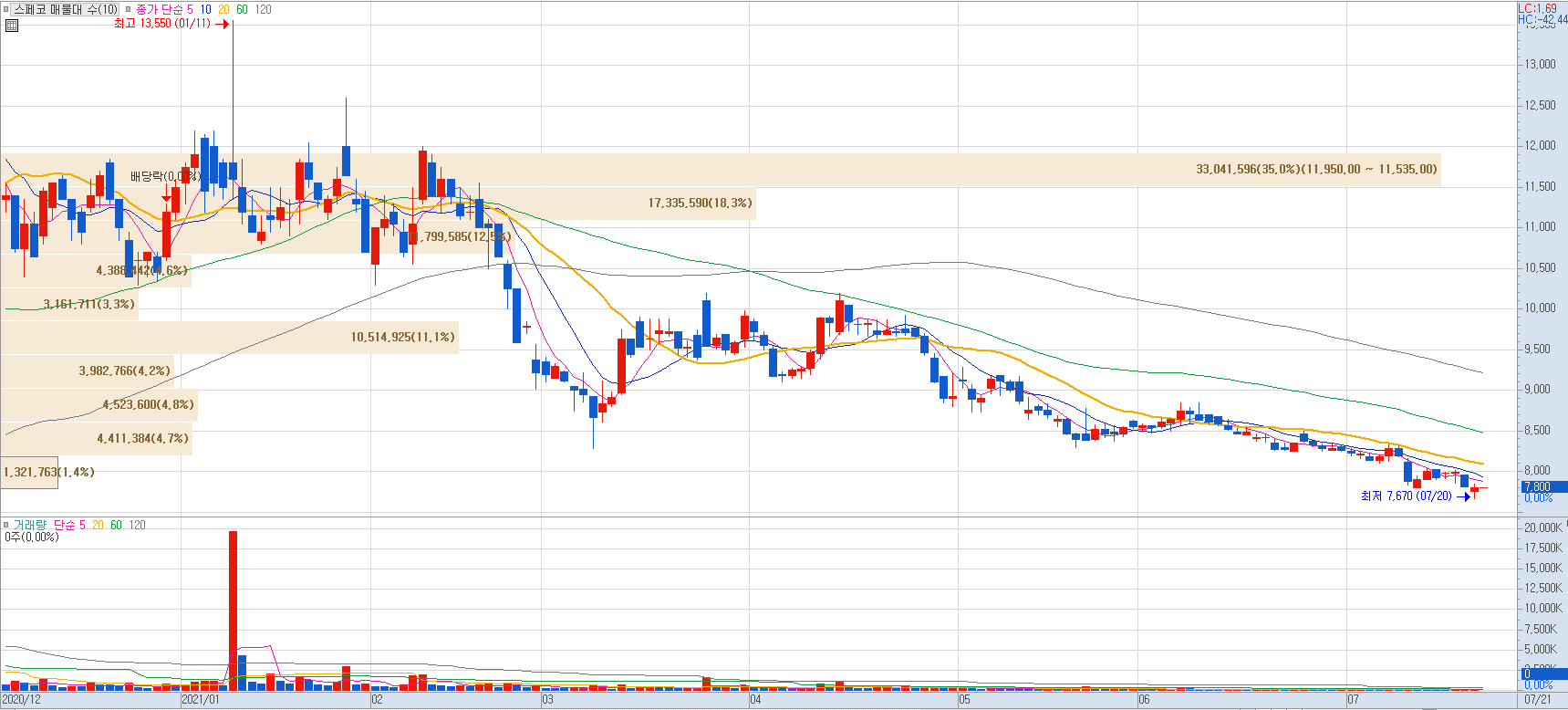Click the 종가 단순 moving average label
Screen dimensions: 1568x710
coord(159,9)
